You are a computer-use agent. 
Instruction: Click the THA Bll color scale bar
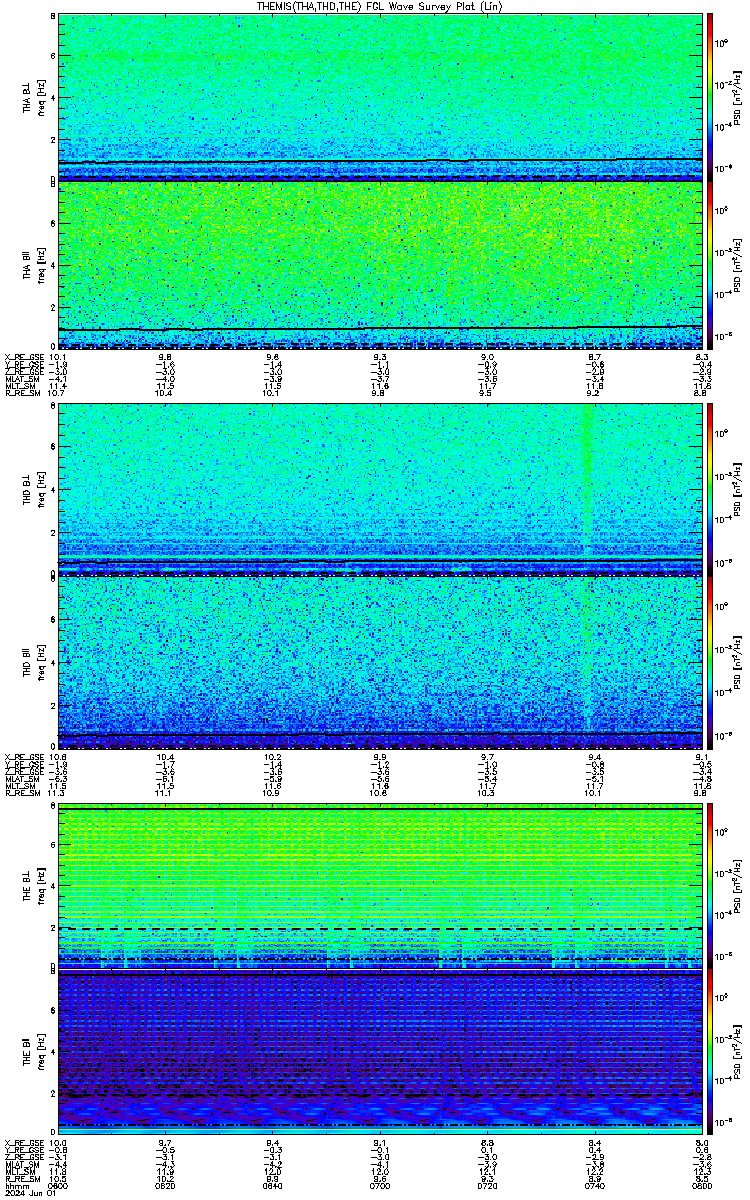[711, 264]
